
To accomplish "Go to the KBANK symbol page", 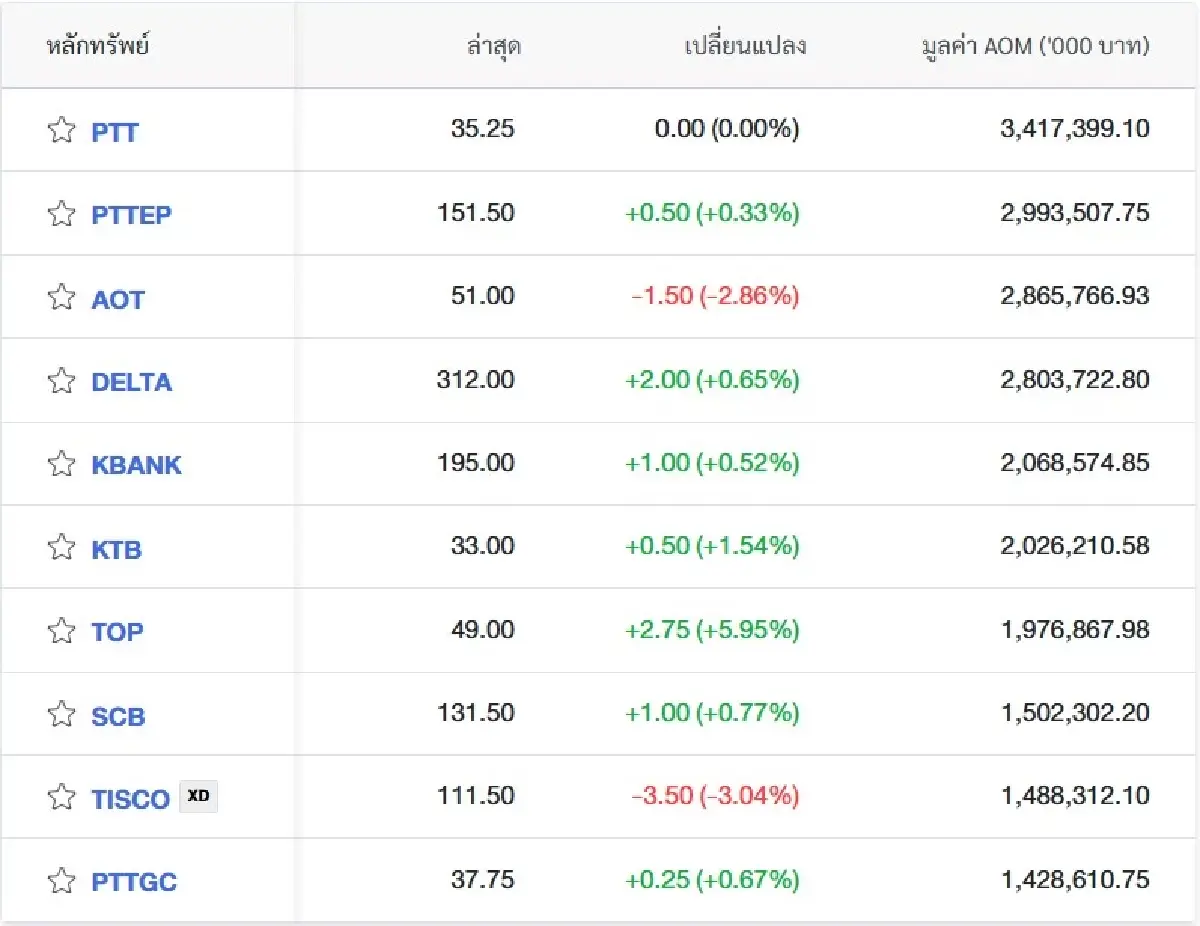I will [x=136, y=464].
